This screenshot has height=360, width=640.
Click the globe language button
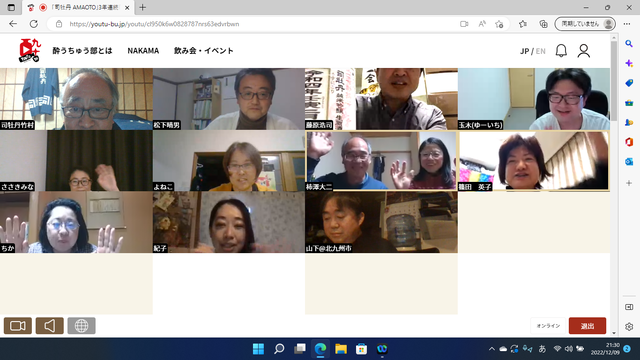pos(81,326)
